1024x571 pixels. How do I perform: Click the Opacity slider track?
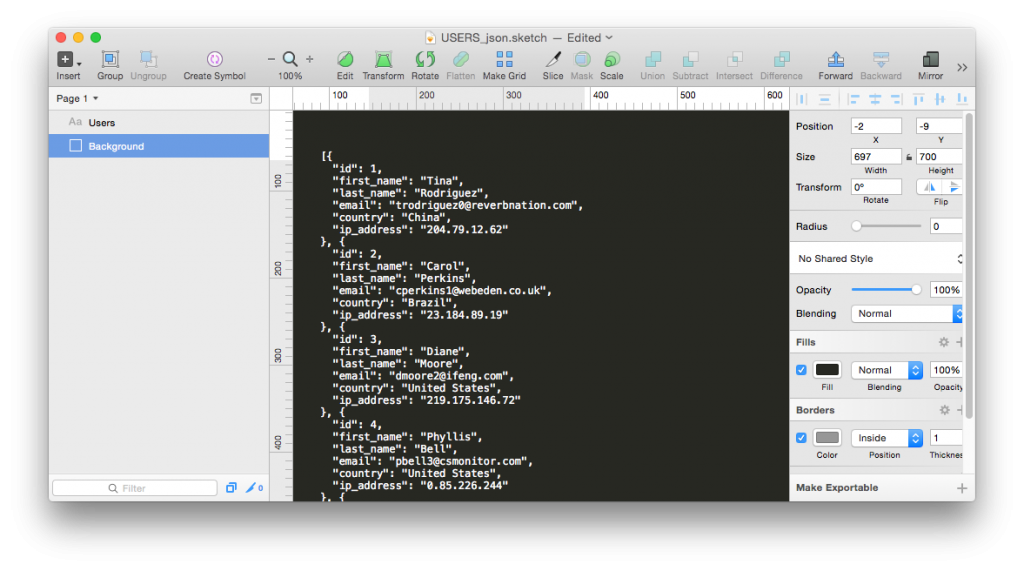(886, 289)
